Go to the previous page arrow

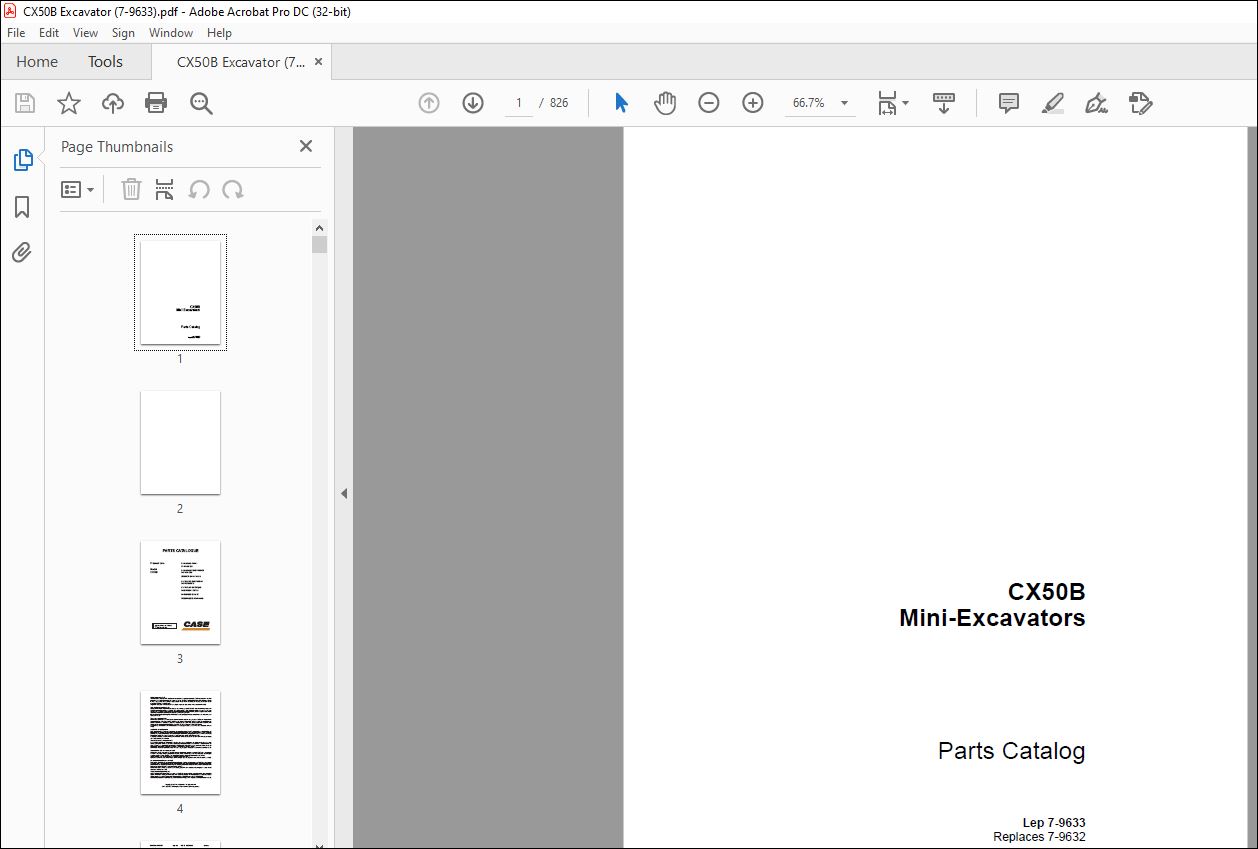pyautogui.click(x=429, y=103)
